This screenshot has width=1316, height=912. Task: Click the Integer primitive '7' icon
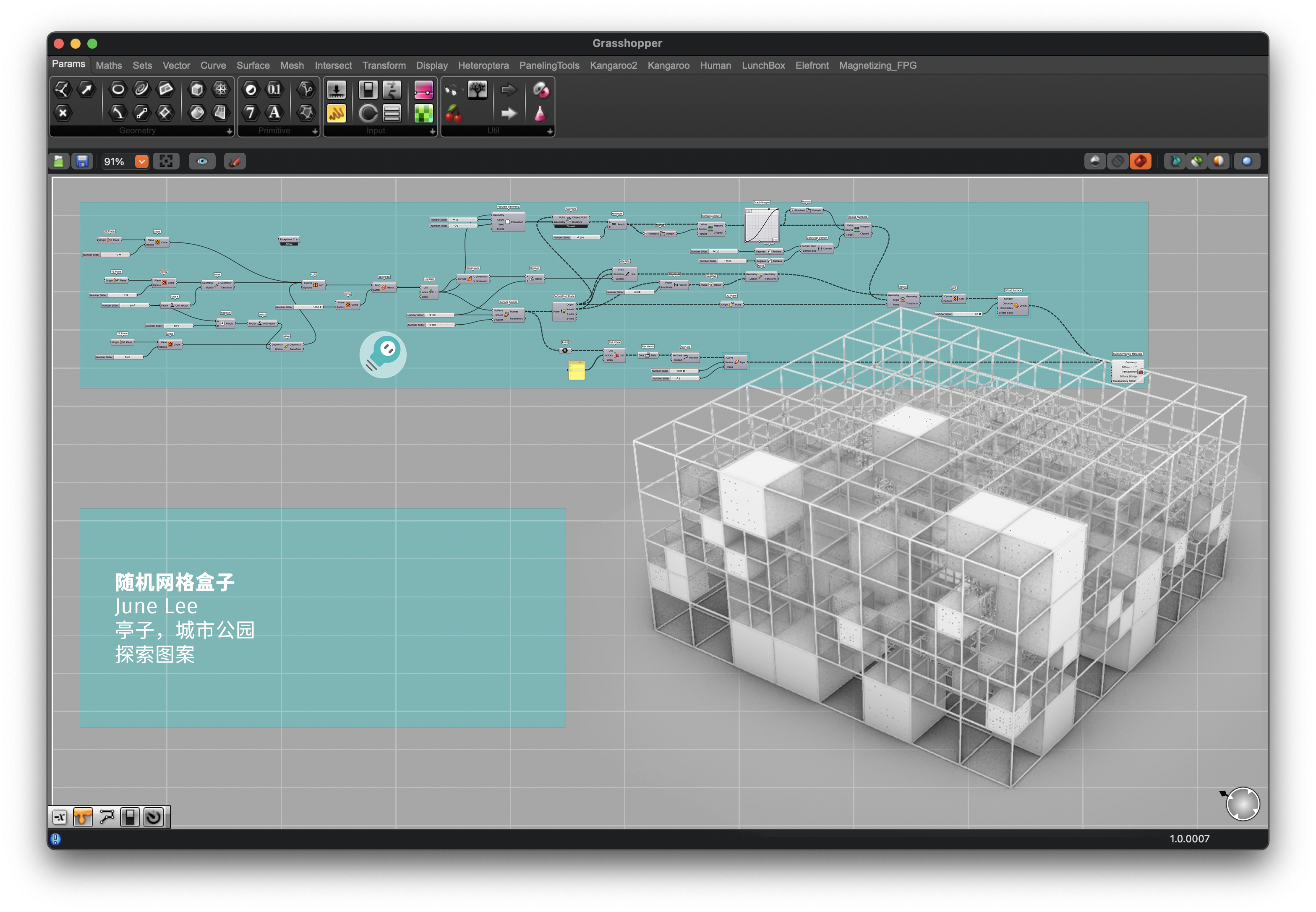click(x=251, y=113)
